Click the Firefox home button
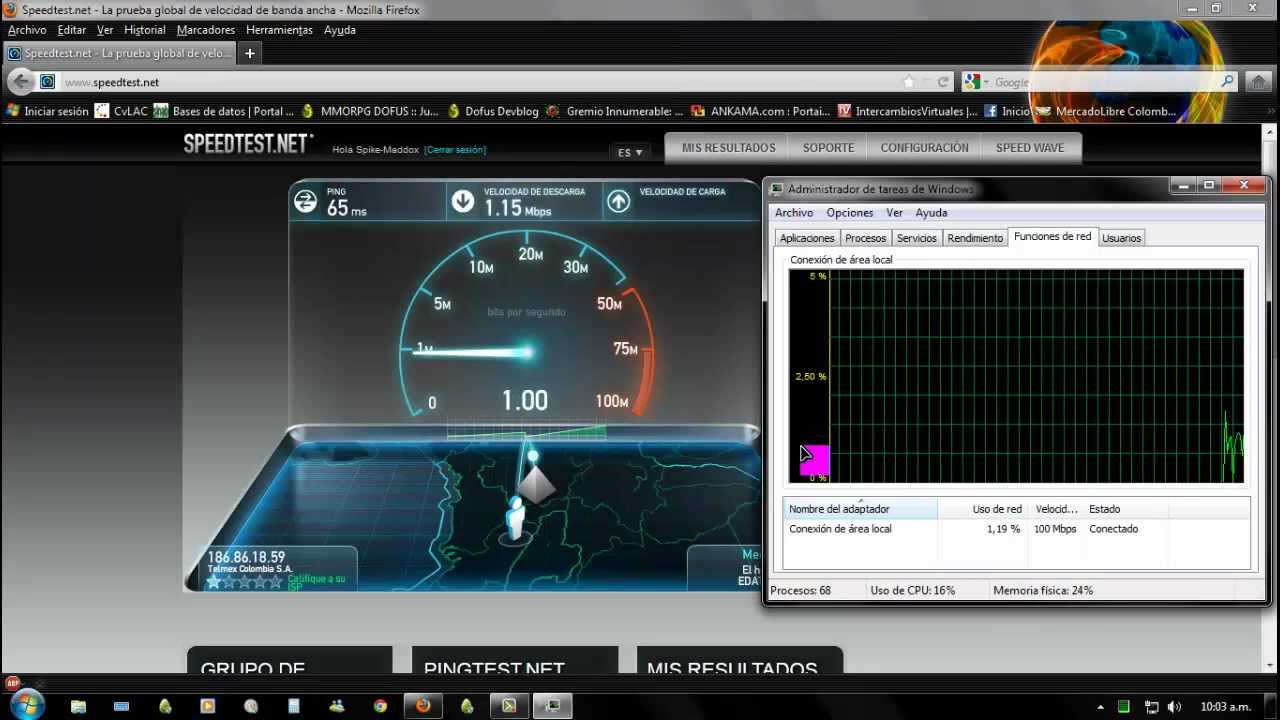The image size is (1280, 720). point(1258,82)
